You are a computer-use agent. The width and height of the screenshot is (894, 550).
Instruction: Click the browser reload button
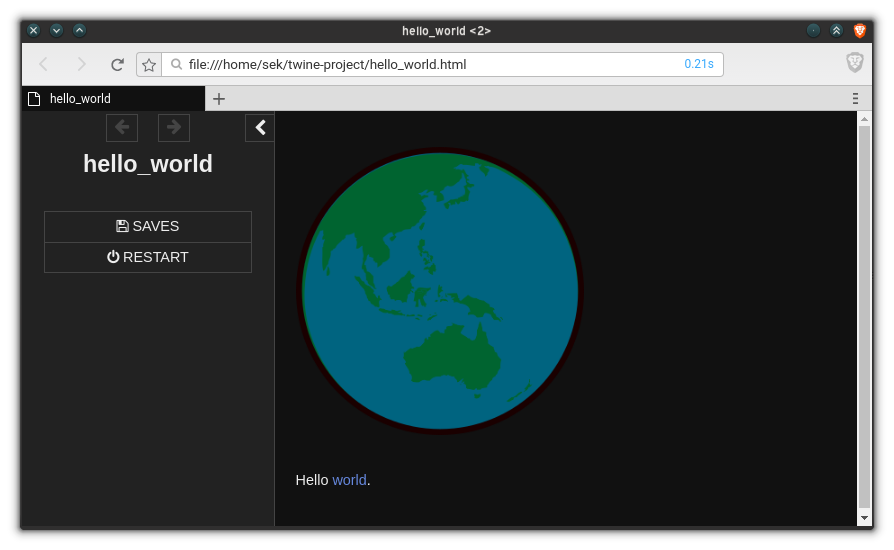(x=117, y=65)
